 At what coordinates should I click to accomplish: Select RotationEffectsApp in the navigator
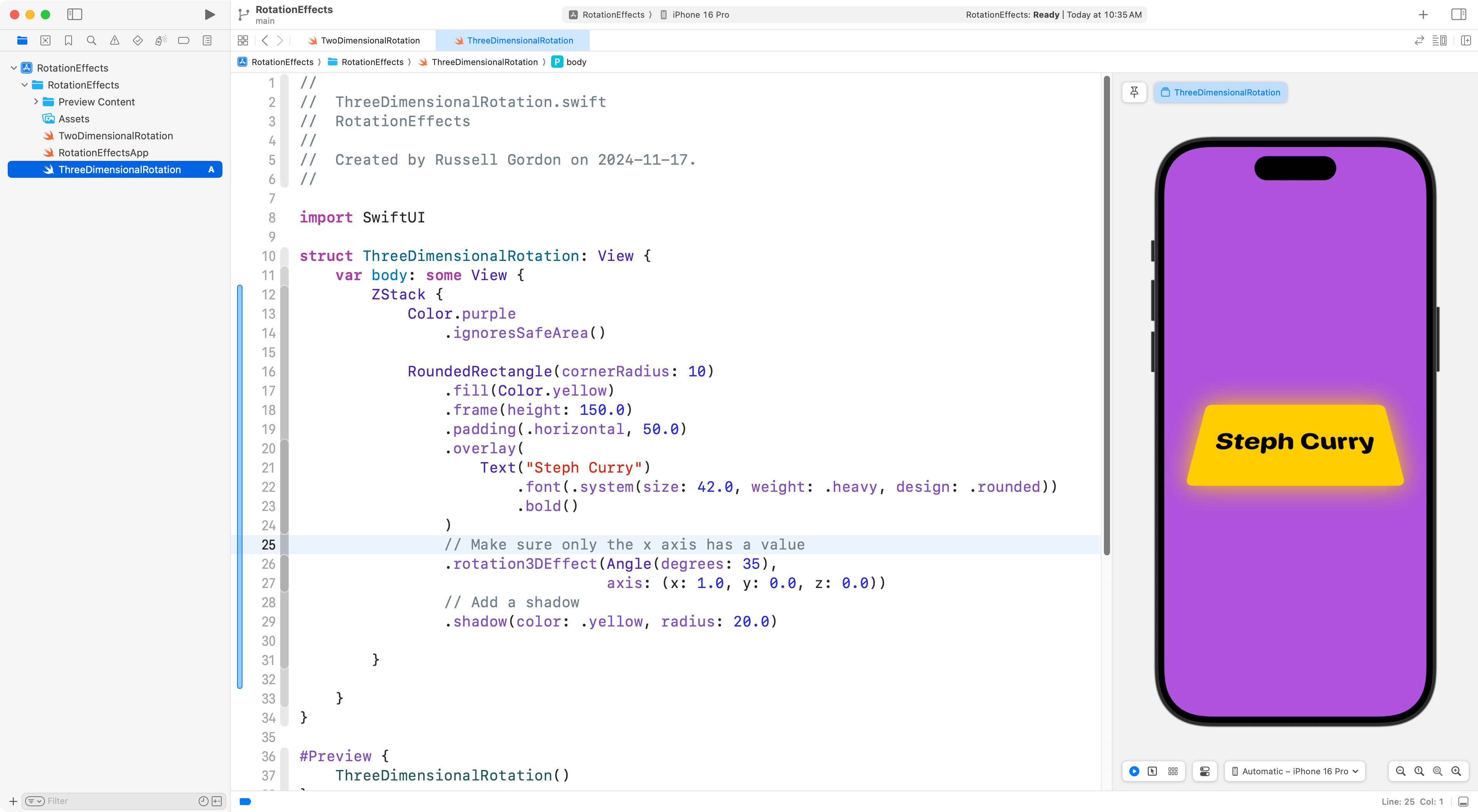click(x=103, y=153)
